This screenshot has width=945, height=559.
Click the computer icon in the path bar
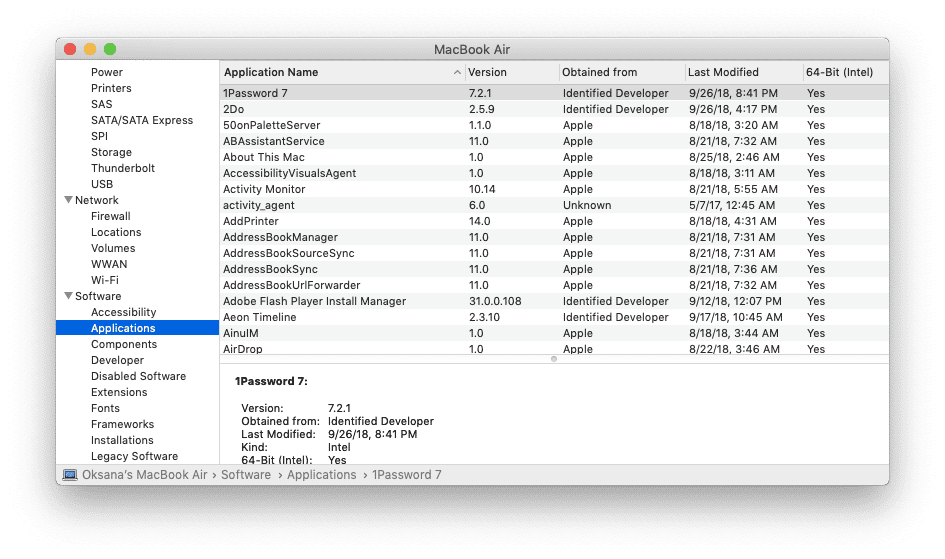point(70,475)
